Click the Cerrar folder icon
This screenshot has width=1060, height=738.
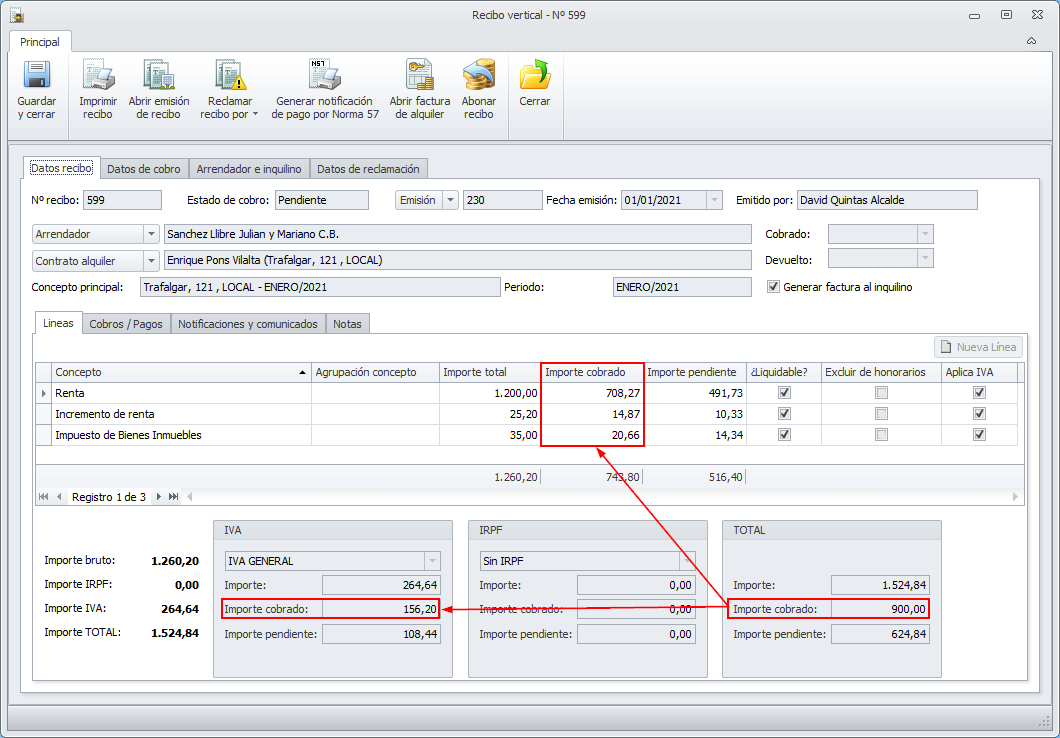(534, 77)
